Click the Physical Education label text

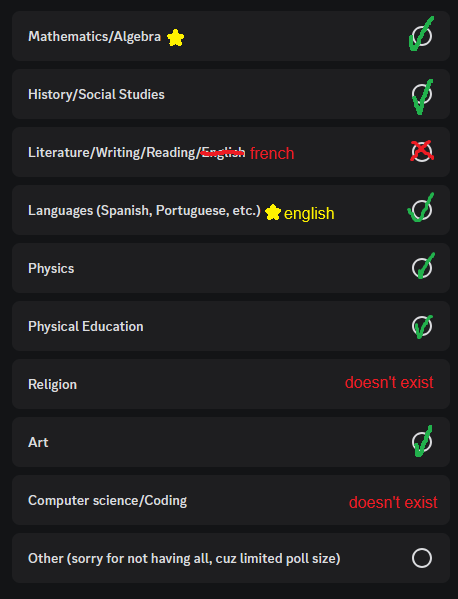86,327
